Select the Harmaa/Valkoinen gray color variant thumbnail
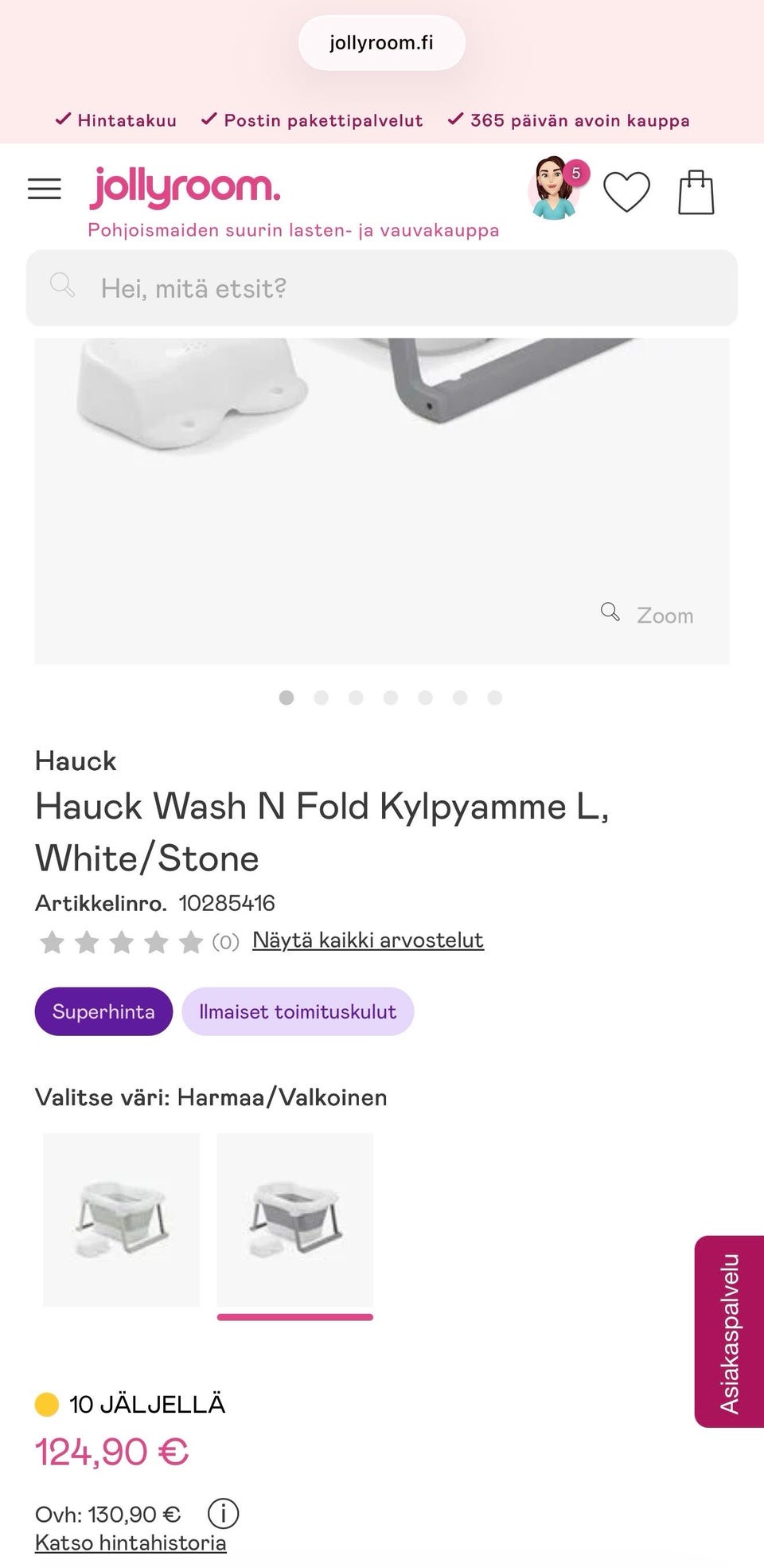The height and width of the screenshot is (1568, 764). click(295, 1219)
